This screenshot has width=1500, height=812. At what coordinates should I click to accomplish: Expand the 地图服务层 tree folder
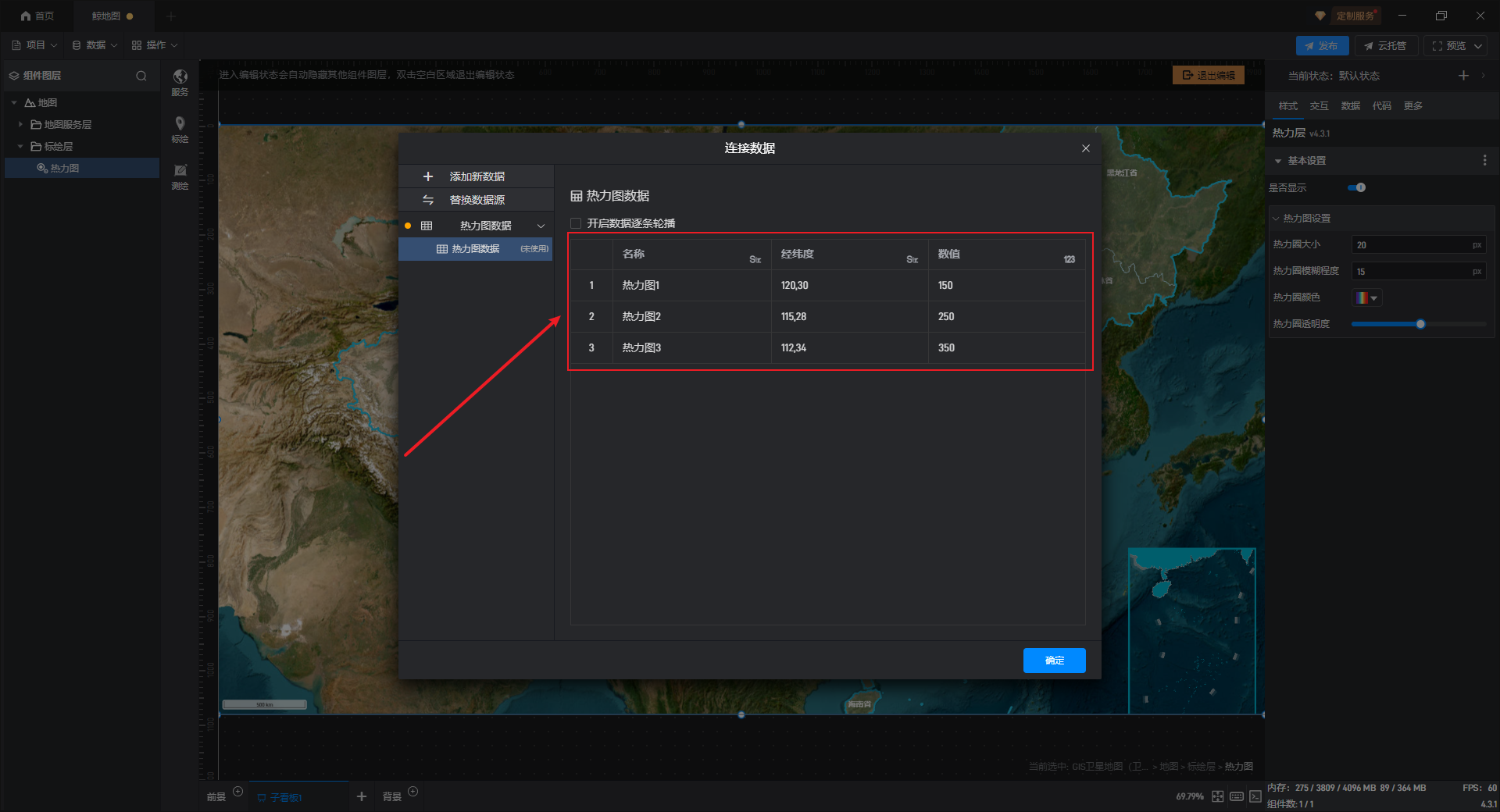(x=21, y=124)
